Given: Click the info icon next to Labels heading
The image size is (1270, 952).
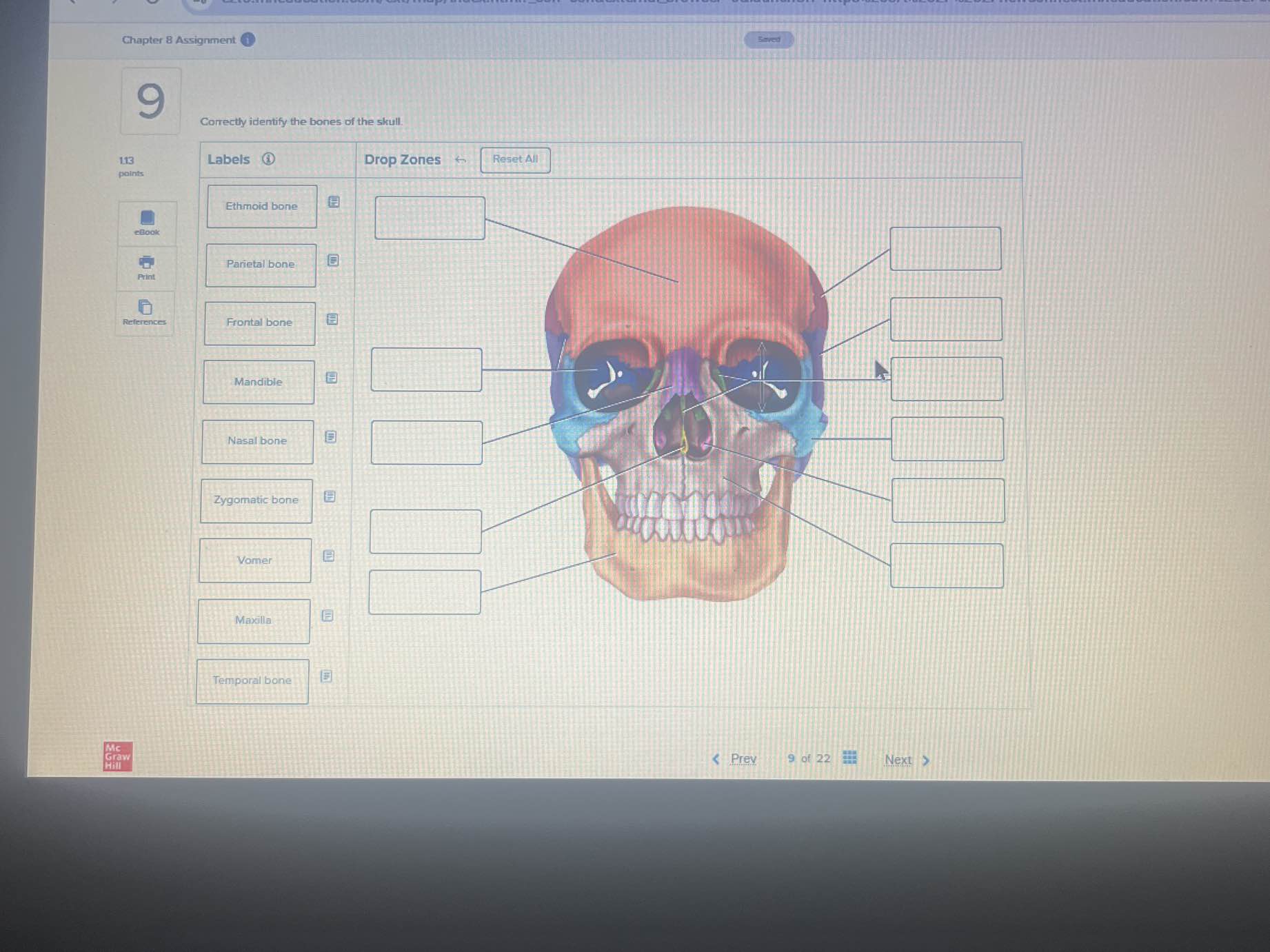Looking at the screenshot, I should pyautogui.click(x=268, y=159).
